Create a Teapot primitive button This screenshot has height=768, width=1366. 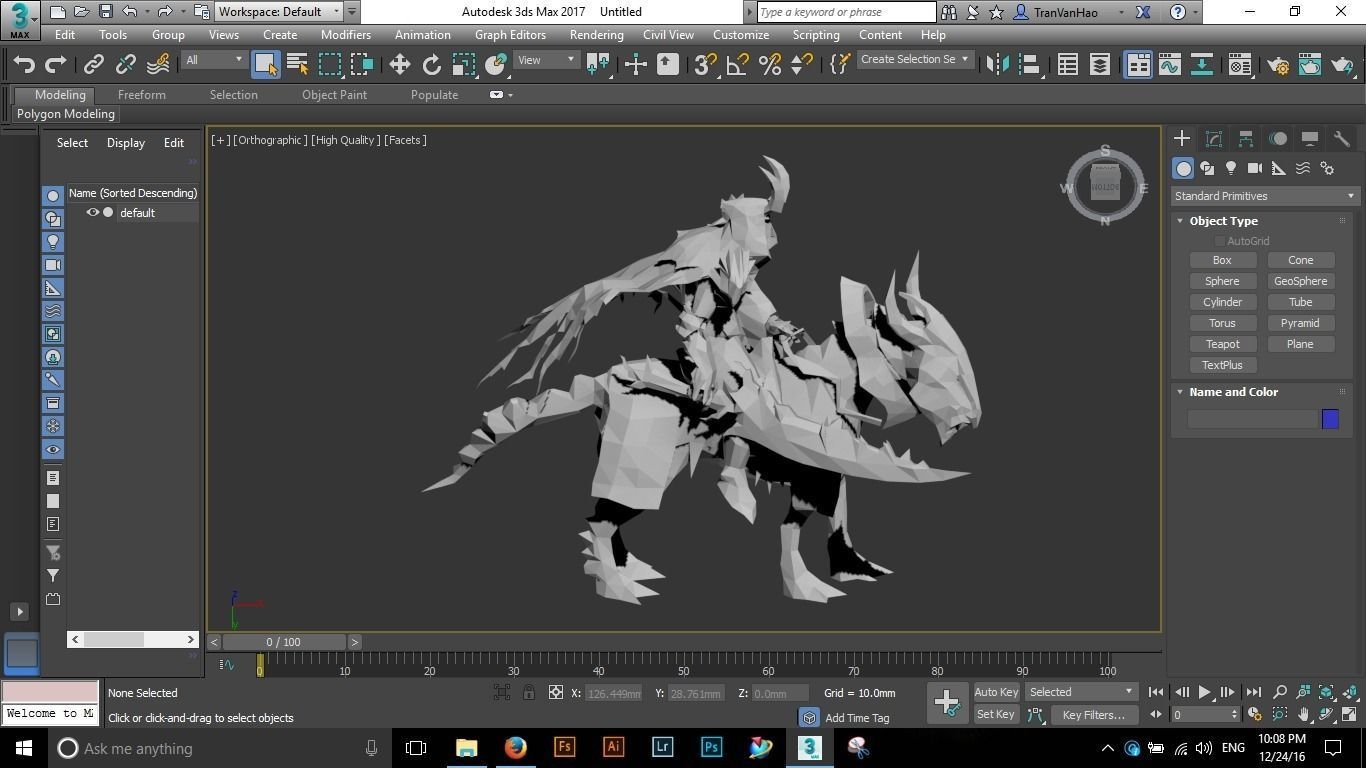tap(1222, 344)
